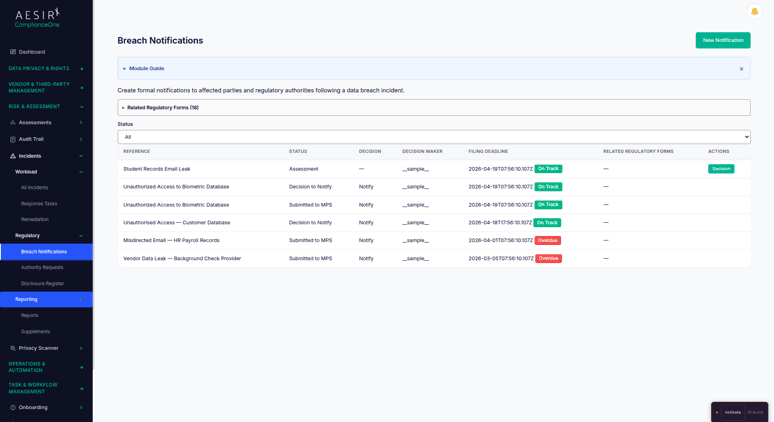Click Vendor Data Leak — Background Check Provider
Viewport: 774px width, 422px height.
182,259
